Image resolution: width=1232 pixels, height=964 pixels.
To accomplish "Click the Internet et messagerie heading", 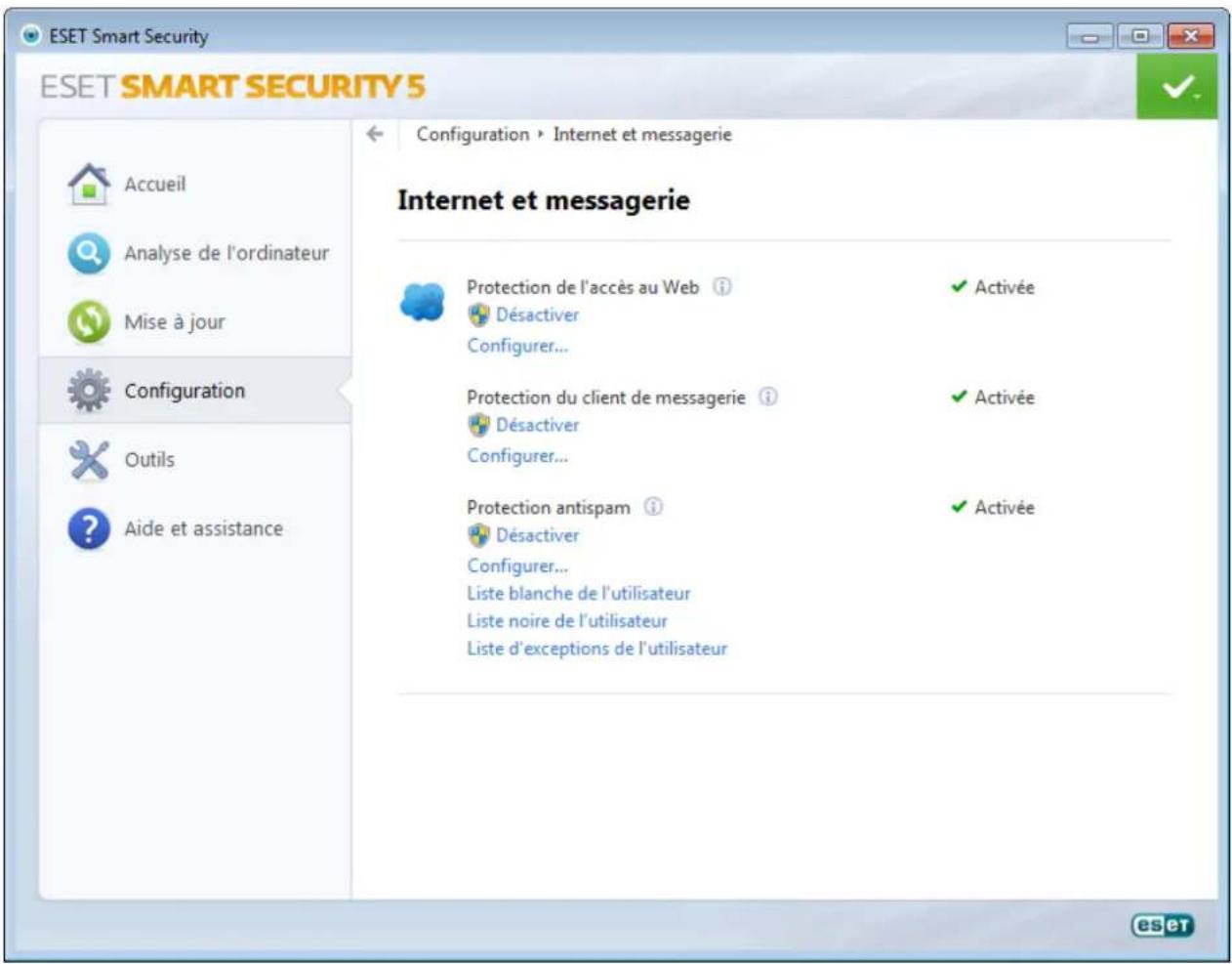I will [544, 200].
